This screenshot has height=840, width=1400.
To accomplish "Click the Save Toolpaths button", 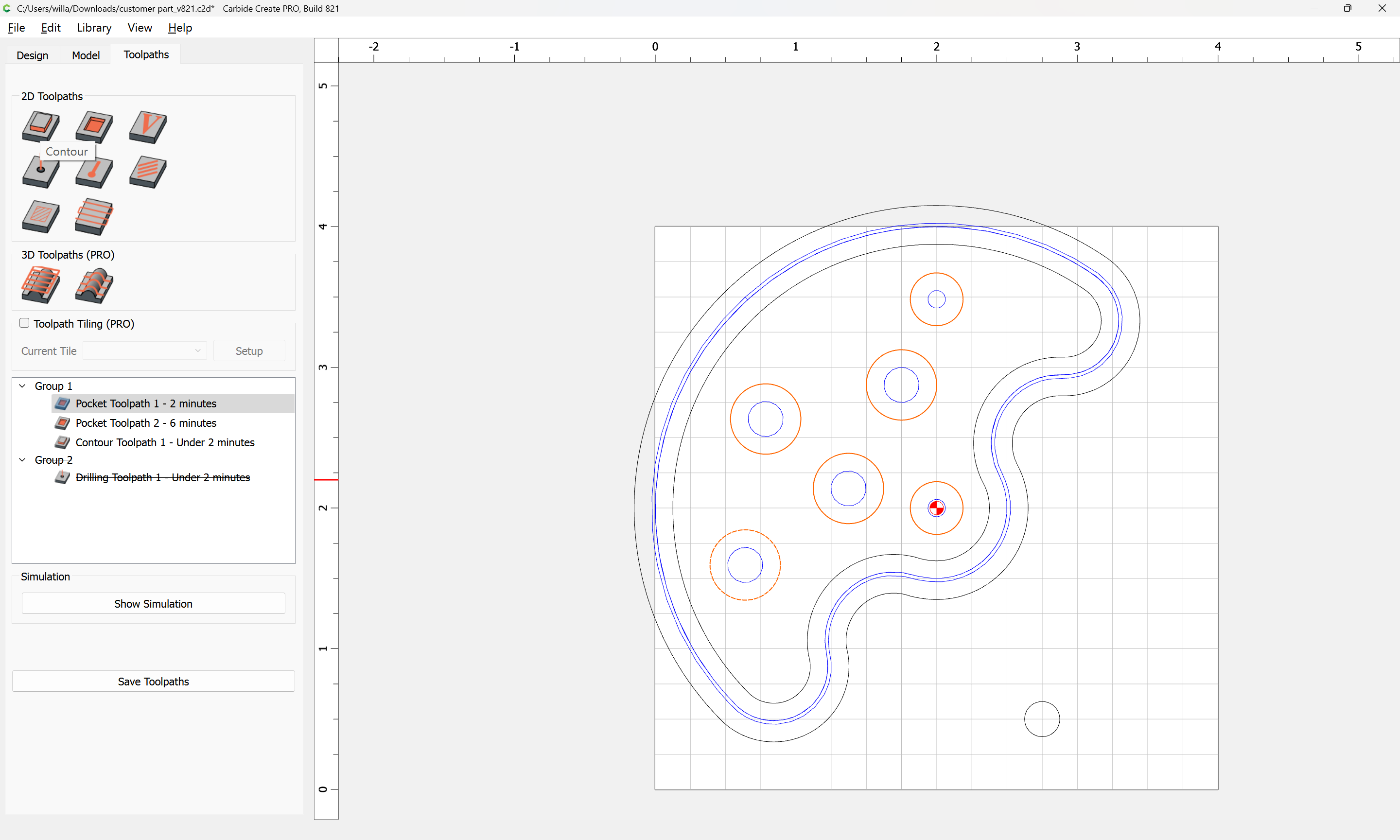I will (153, 682).
